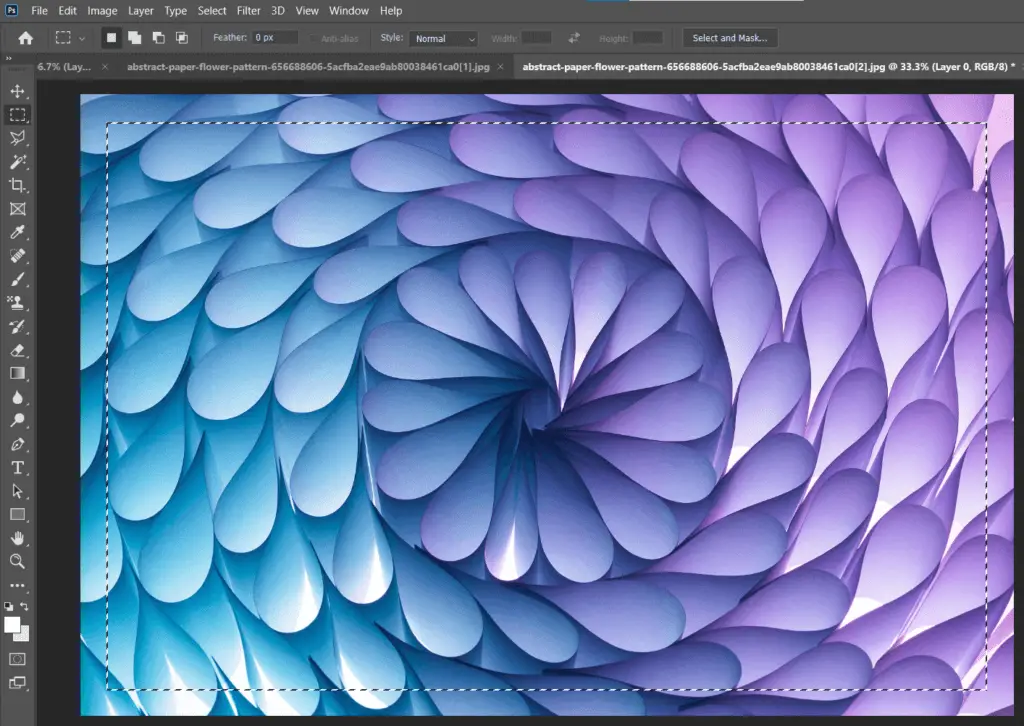This screenshot has width=1024, height=726.
Task: Toggle Quick Mask mode
Action: tap(18, 659)
